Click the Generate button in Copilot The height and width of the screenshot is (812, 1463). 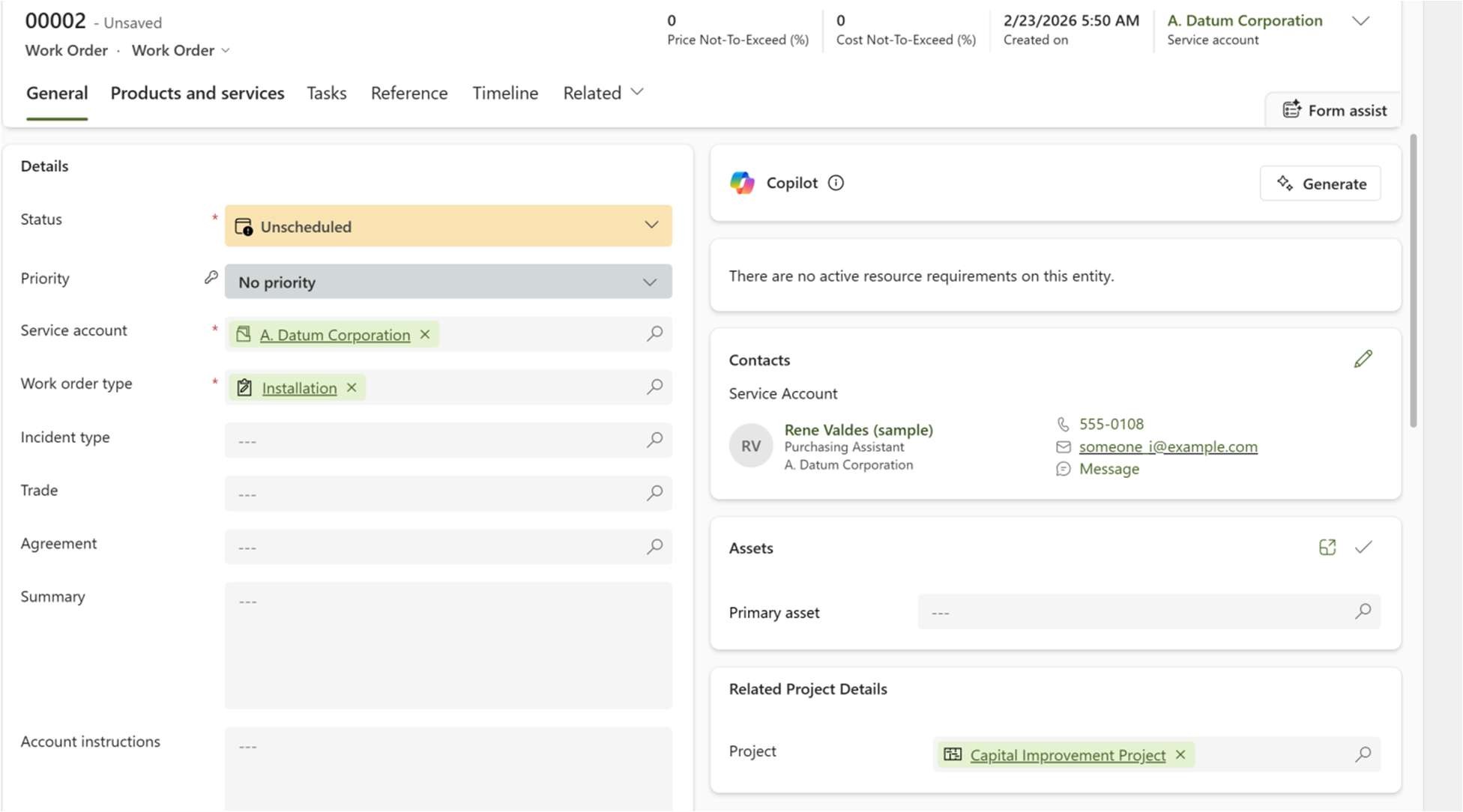tap(1320, 184)
